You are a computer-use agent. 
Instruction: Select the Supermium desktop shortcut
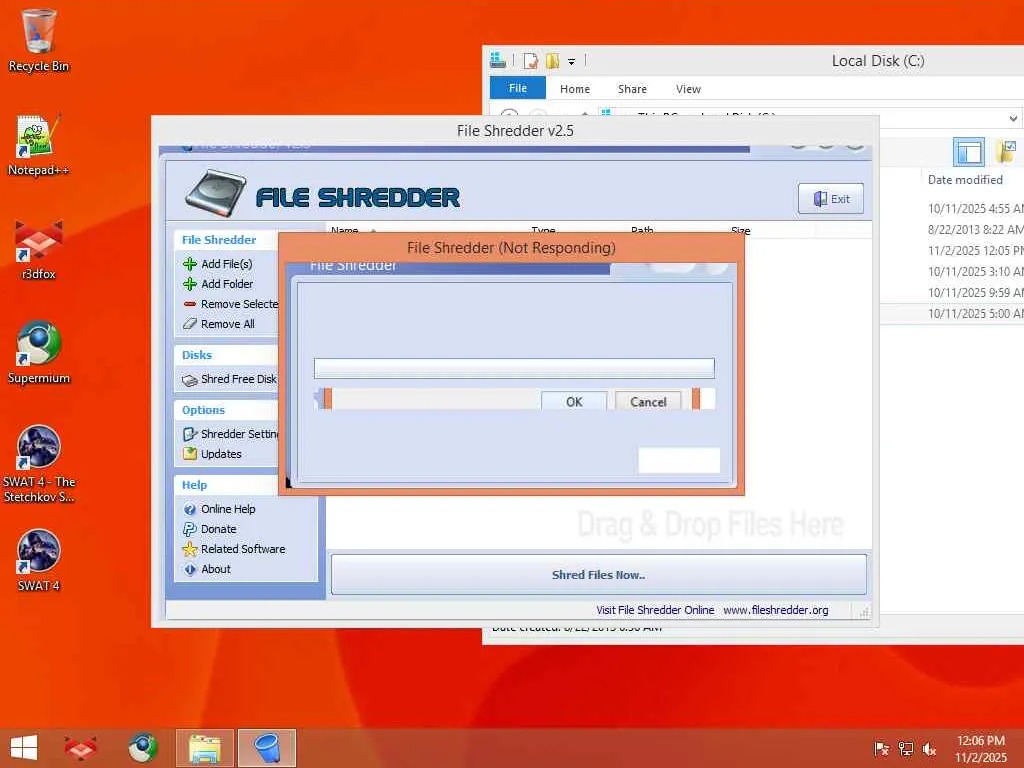pos(39,353)
